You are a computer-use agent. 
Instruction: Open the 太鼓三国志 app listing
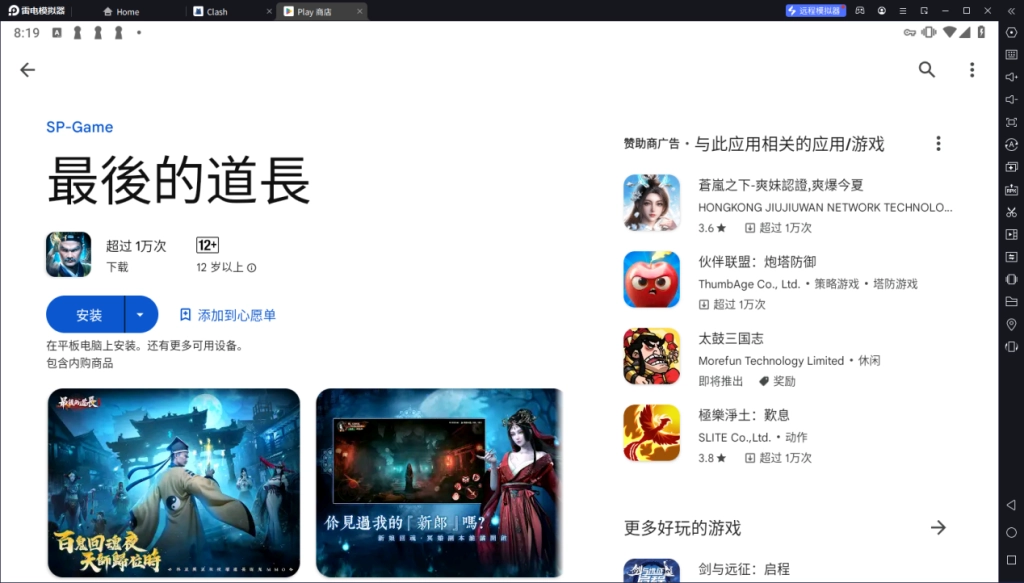(788, 357)
